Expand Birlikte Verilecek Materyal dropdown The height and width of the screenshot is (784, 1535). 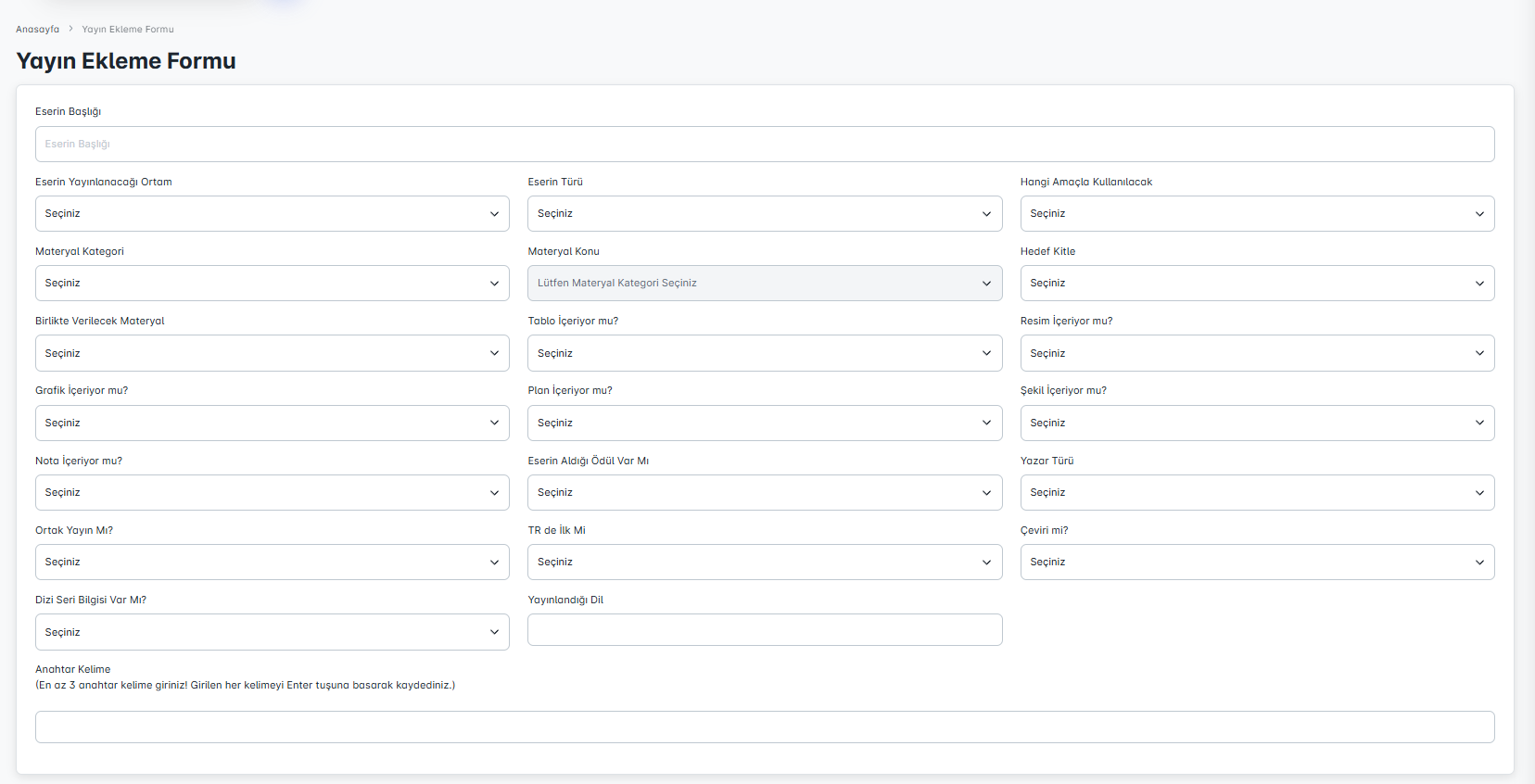tap(272, 353)
